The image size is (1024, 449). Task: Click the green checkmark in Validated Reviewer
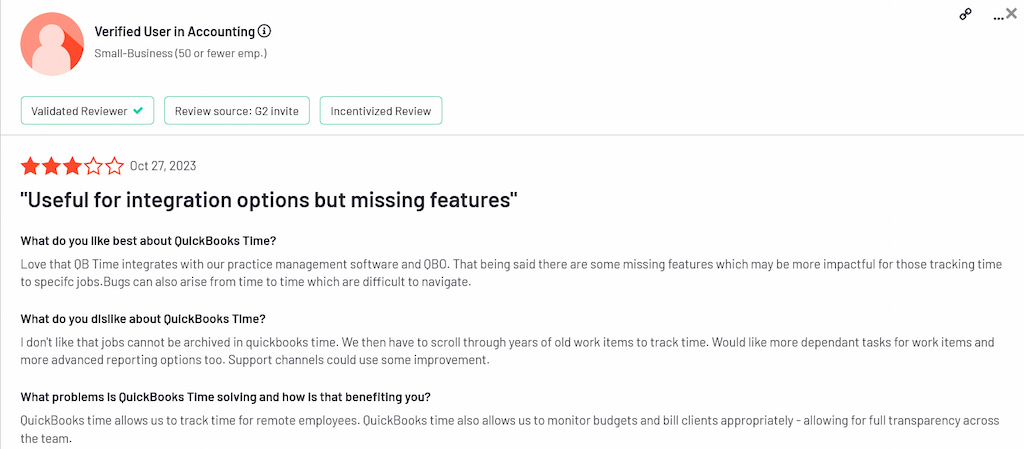pos(138,111)
